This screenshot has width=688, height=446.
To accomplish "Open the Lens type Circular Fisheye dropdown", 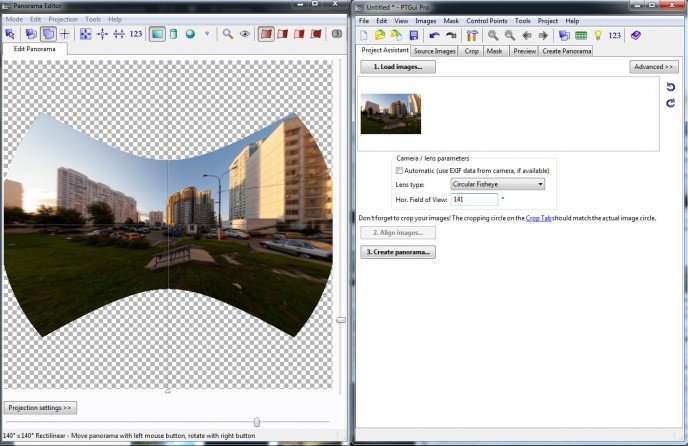I will (x=498, y=184).
